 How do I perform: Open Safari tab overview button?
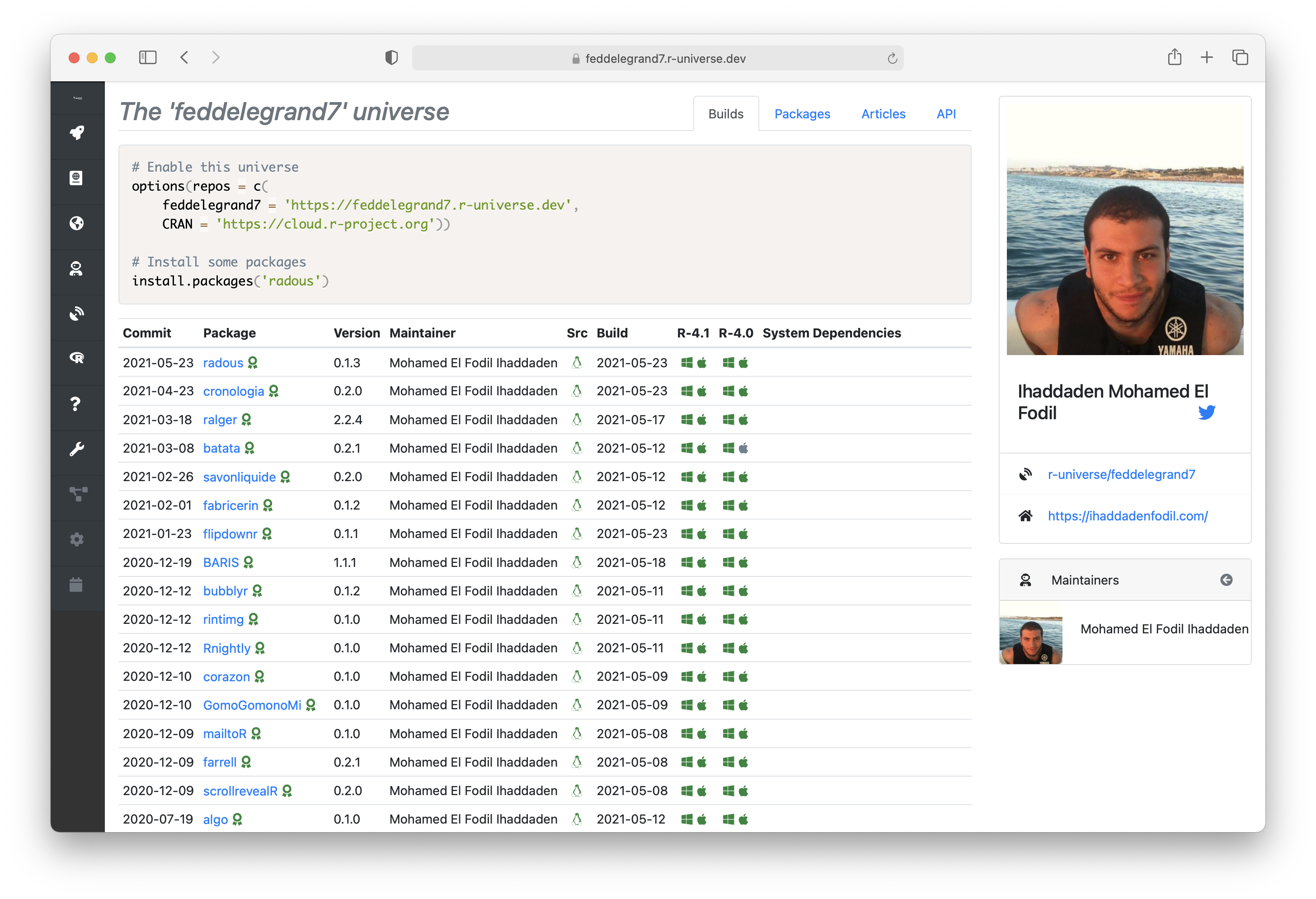tap(1240, 58)
